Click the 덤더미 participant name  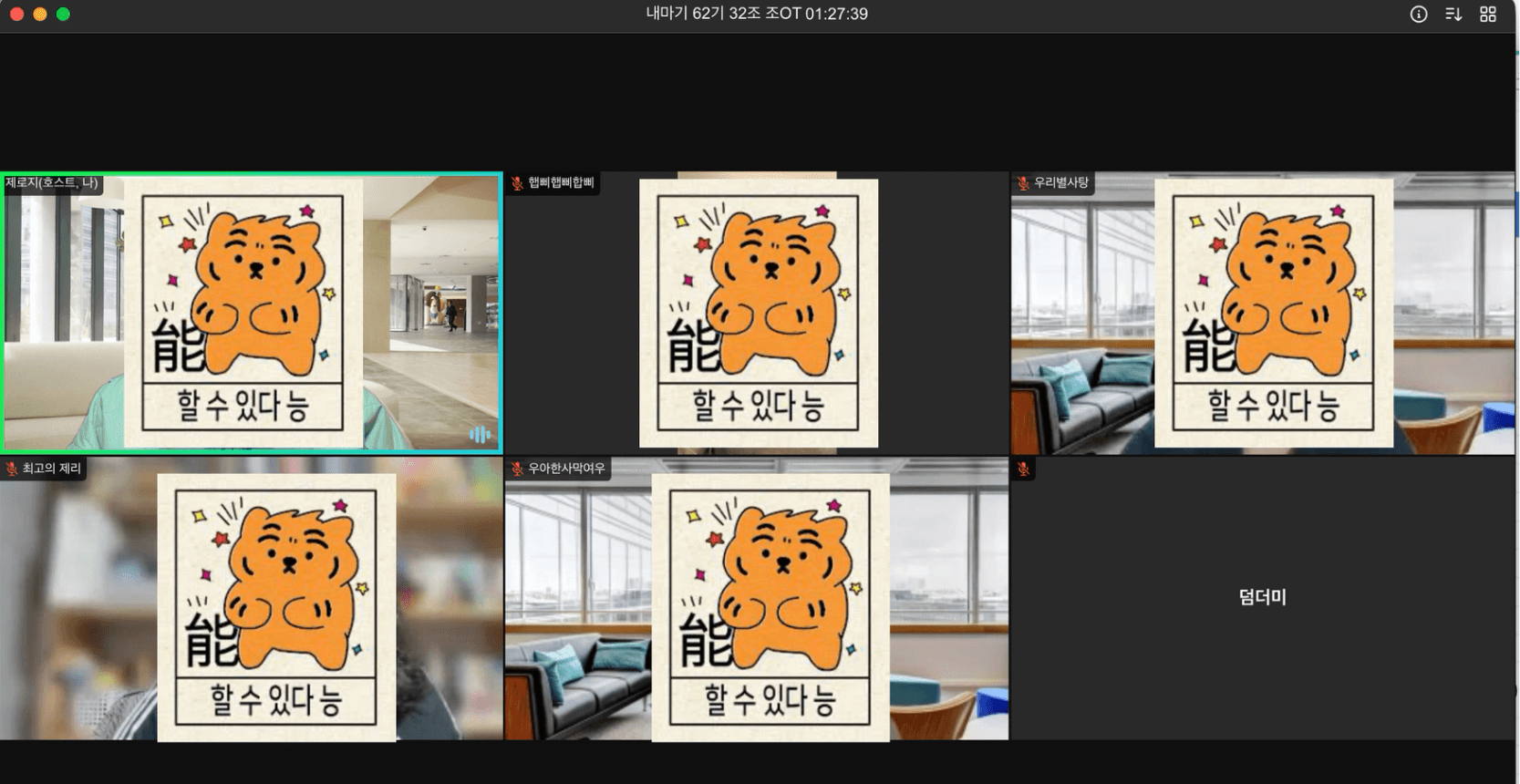tap(1263, 597)
